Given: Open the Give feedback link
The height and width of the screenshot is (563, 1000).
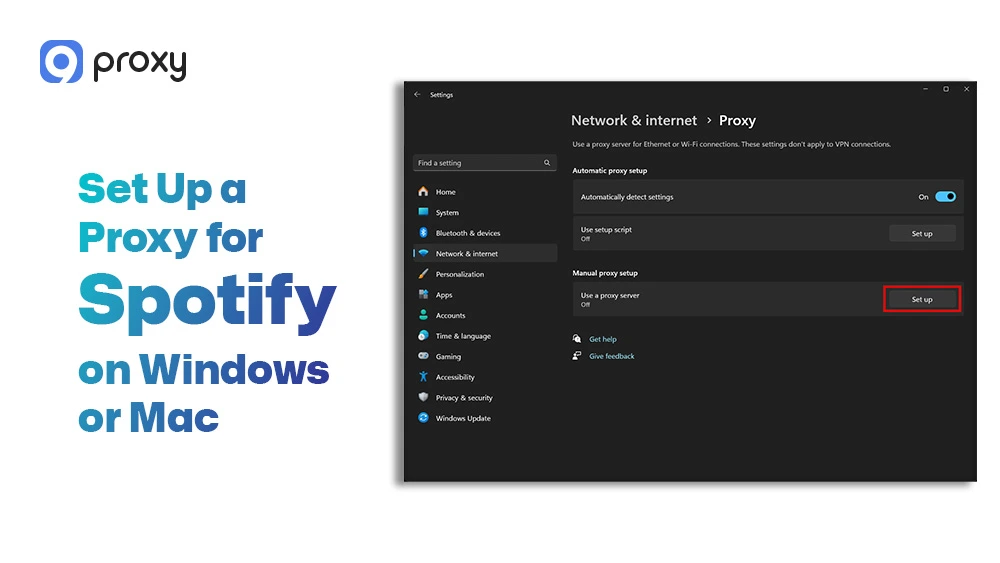Looking at the screenshot, I should 612,356.
